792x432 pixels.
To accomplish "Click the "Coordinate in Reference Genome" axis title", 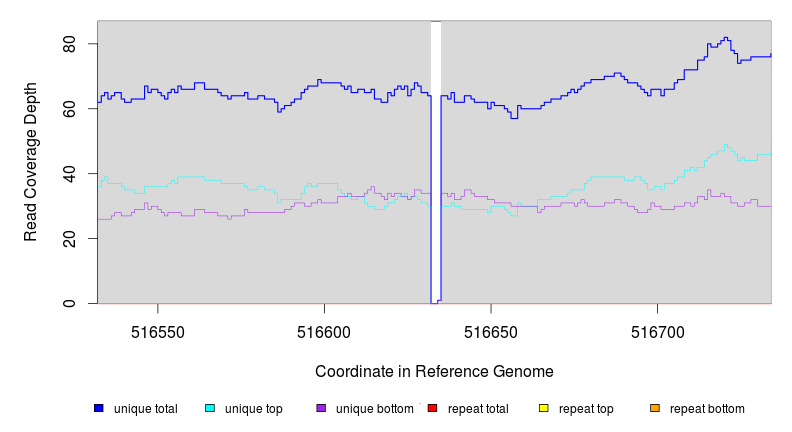I will 434,372.
